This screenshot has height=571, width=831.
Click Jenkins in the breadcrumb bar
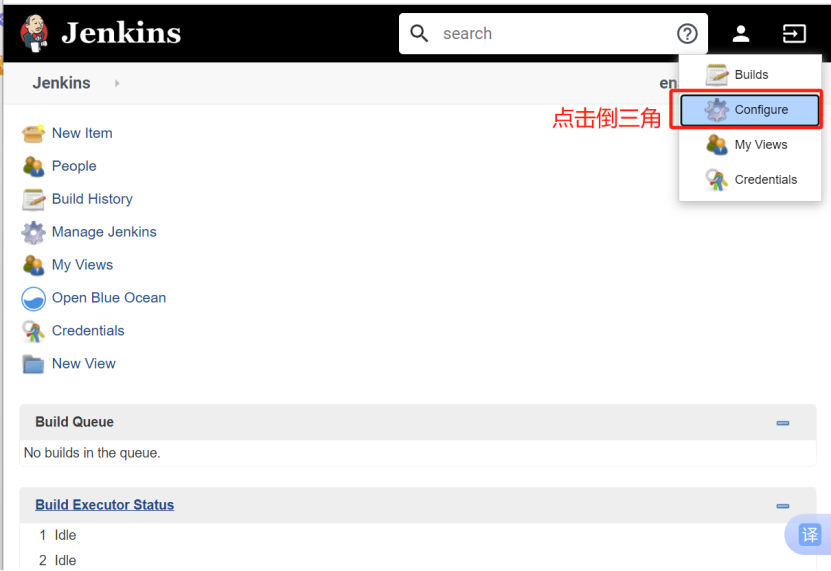[x=61, y=83]
